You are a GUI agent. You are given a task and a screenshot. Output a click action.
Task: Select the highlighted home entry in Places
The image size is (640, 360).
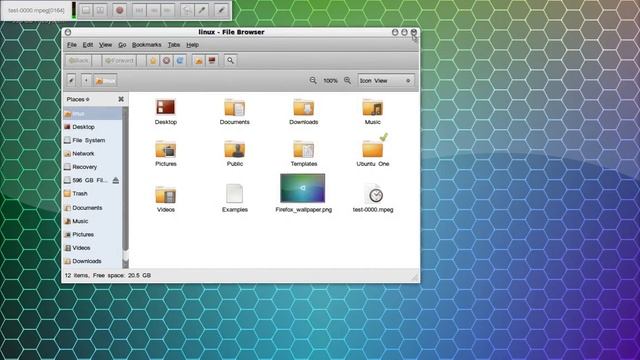[x=92, y=114]
